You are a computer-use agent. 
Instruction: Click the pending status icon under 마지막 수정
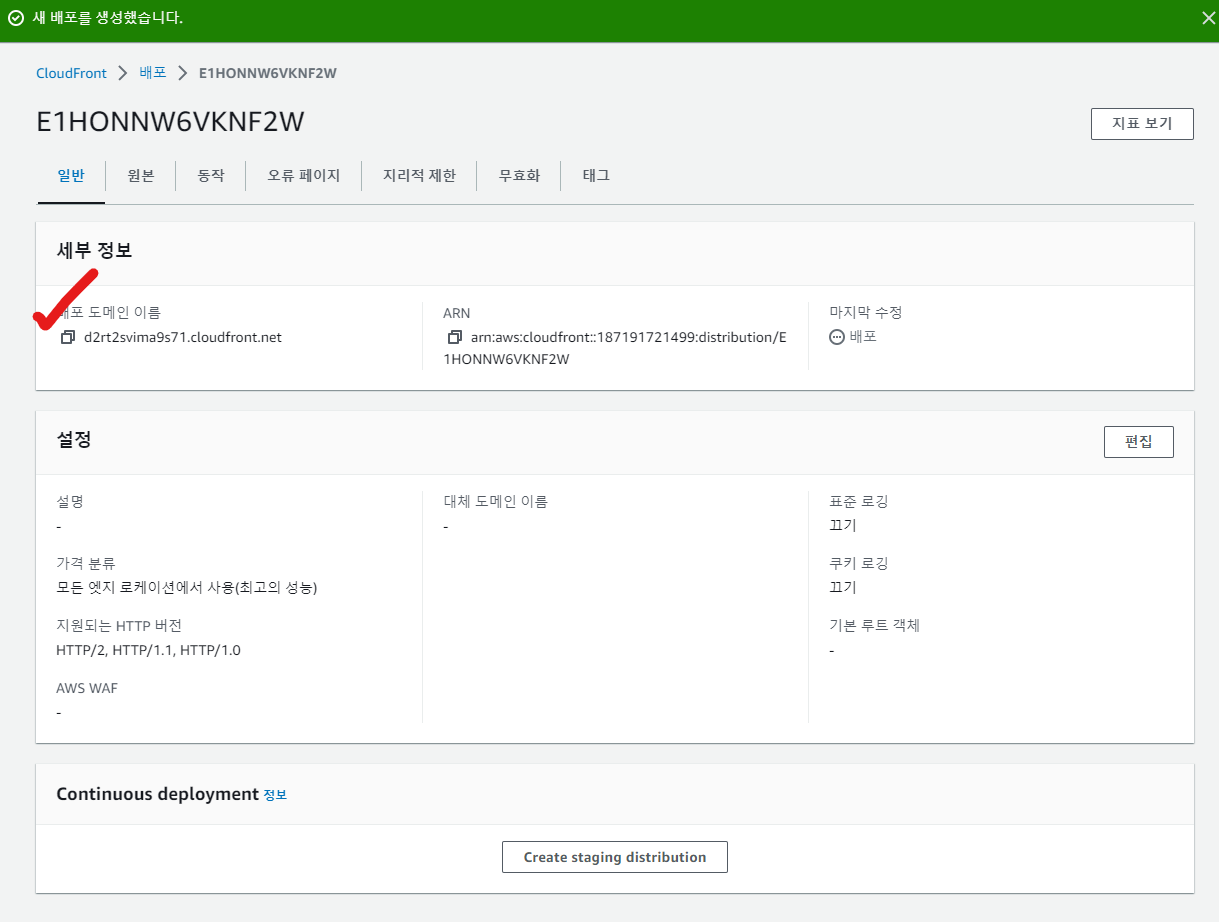coord(837,338)
